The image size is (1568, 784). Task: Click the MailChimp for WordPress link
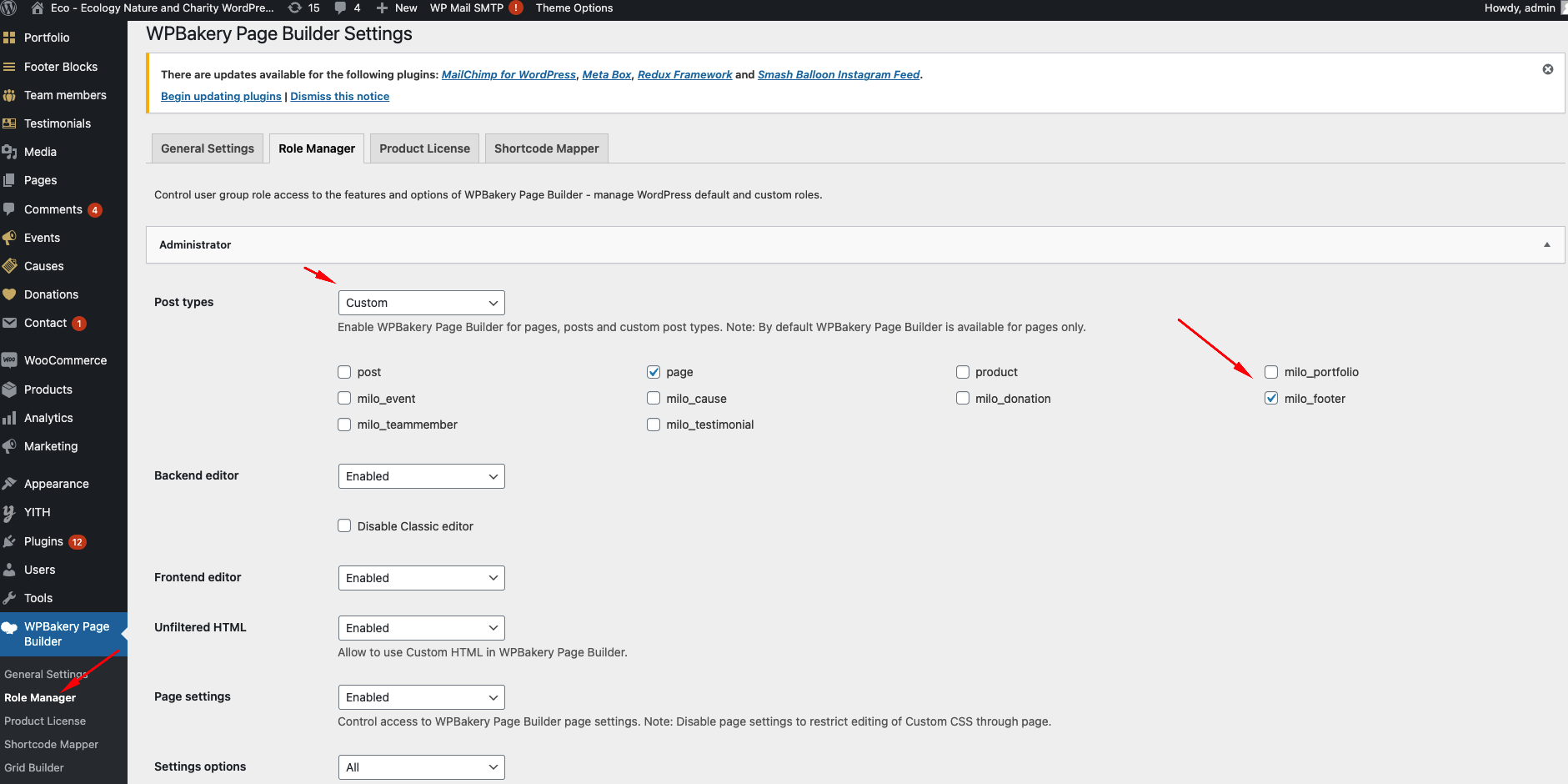[x=508, y=74]
